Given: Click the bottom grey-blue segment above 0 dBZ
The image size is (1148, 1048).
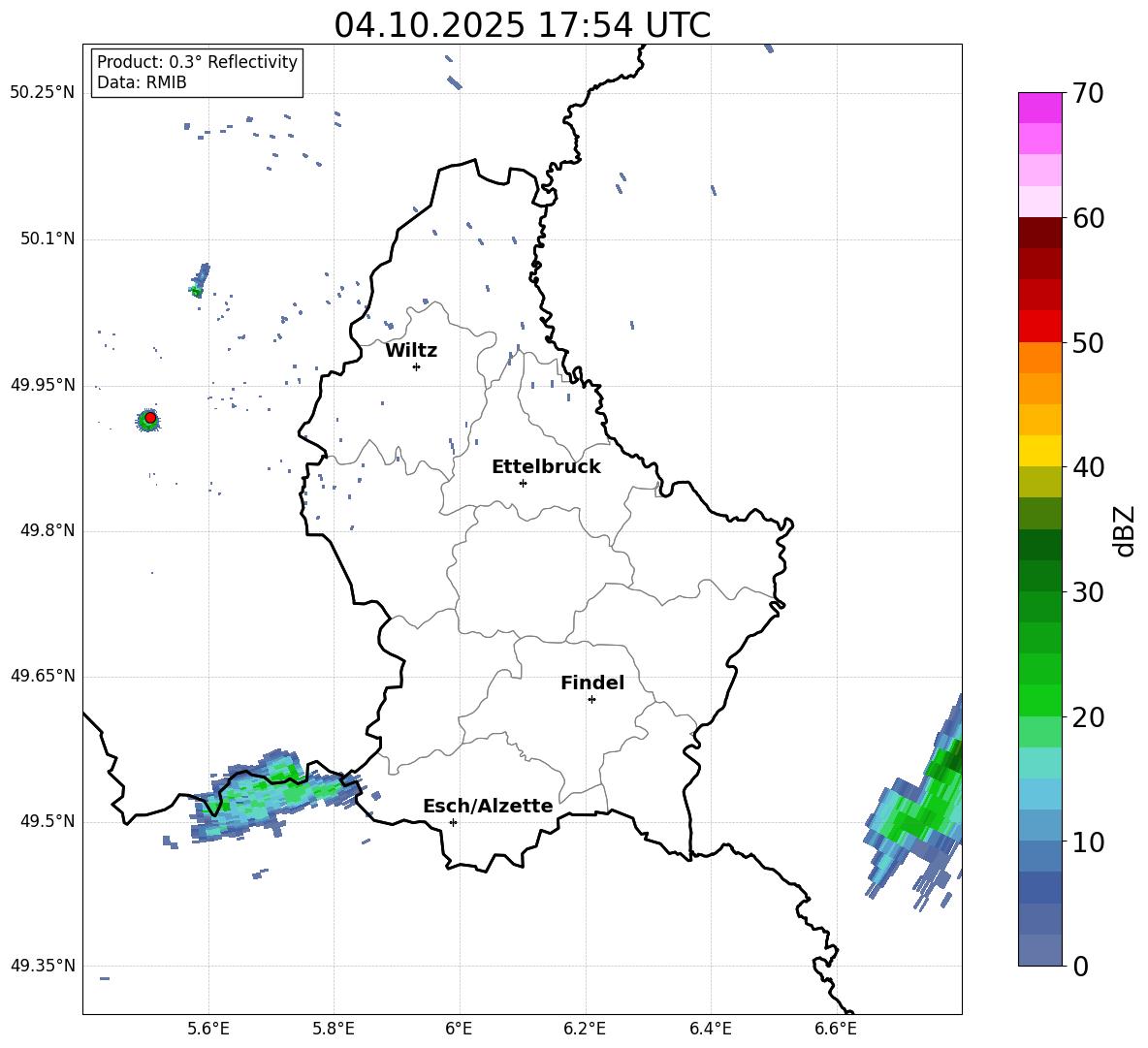Looking at the screenshot, I should tap(1039, 950).
